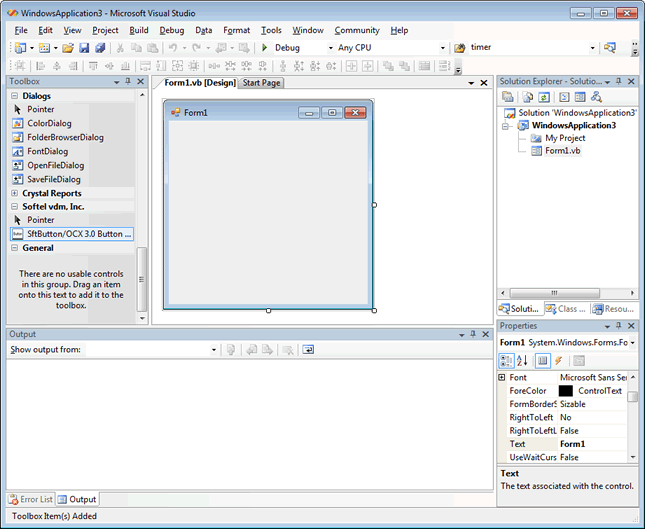Select the FontDialog toolbox item
645x529 pixels.
[48, 151]
